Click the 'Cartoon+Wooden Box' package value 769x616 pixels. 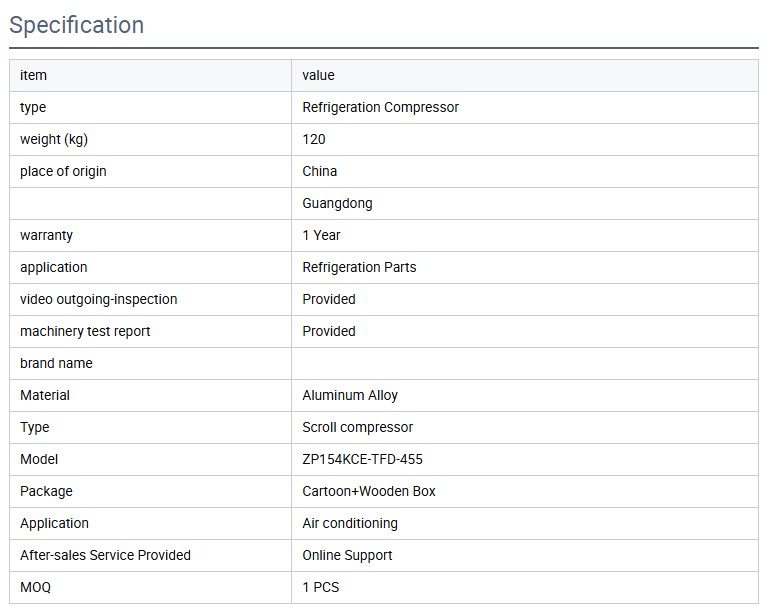(x=369, y=491)
